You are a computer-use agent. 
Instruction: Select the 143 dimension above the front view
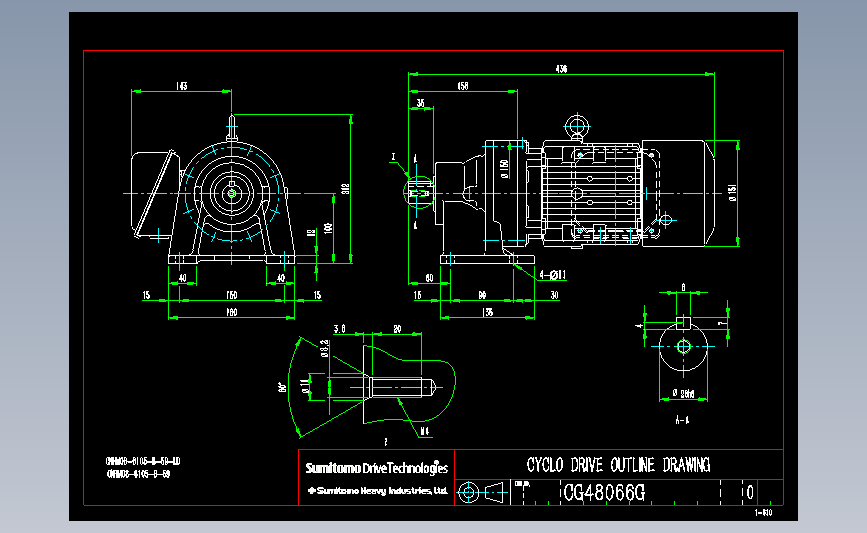tap(181, 86)
